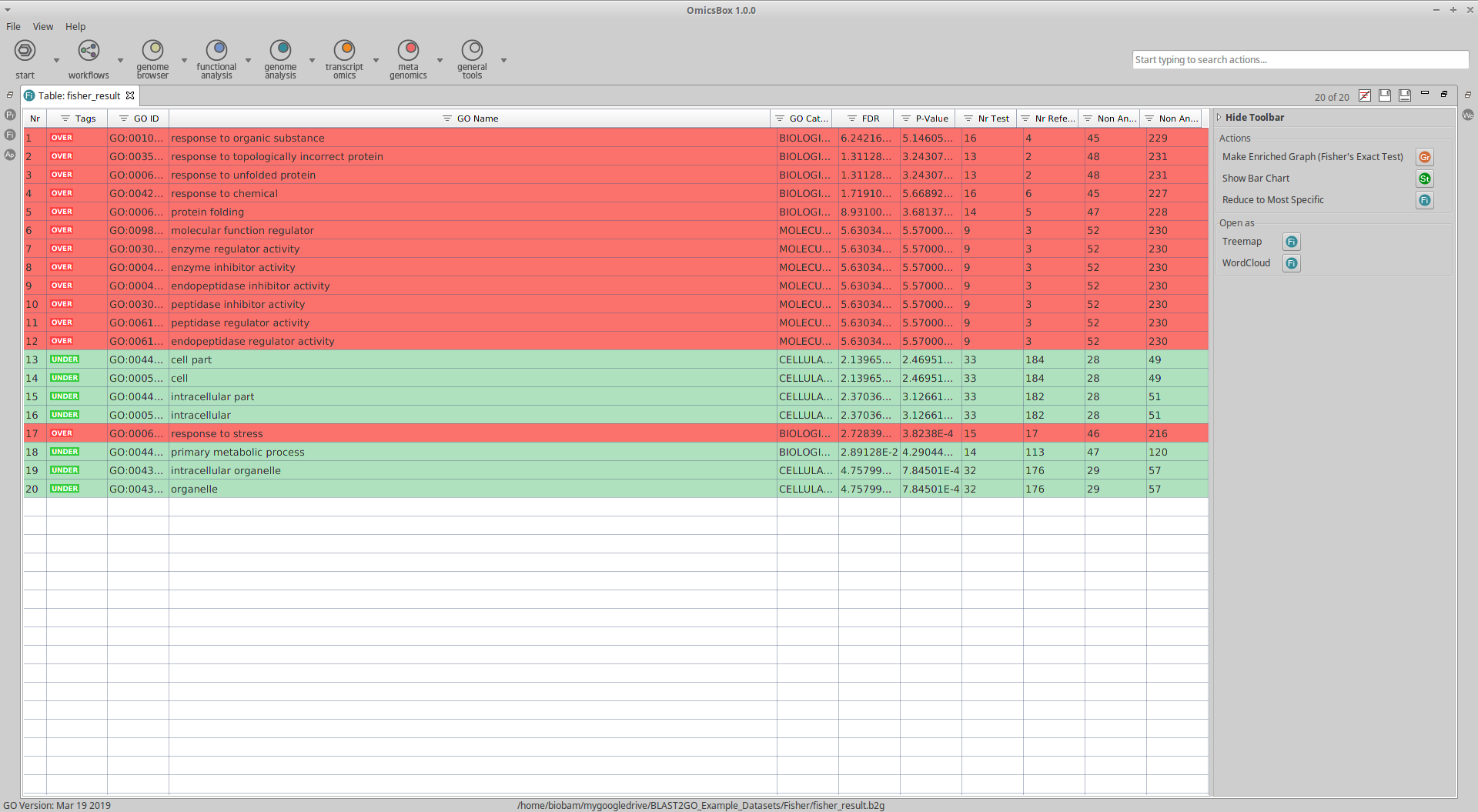Collapse the Hide Toolbar expander triangle

[1219, 118]
